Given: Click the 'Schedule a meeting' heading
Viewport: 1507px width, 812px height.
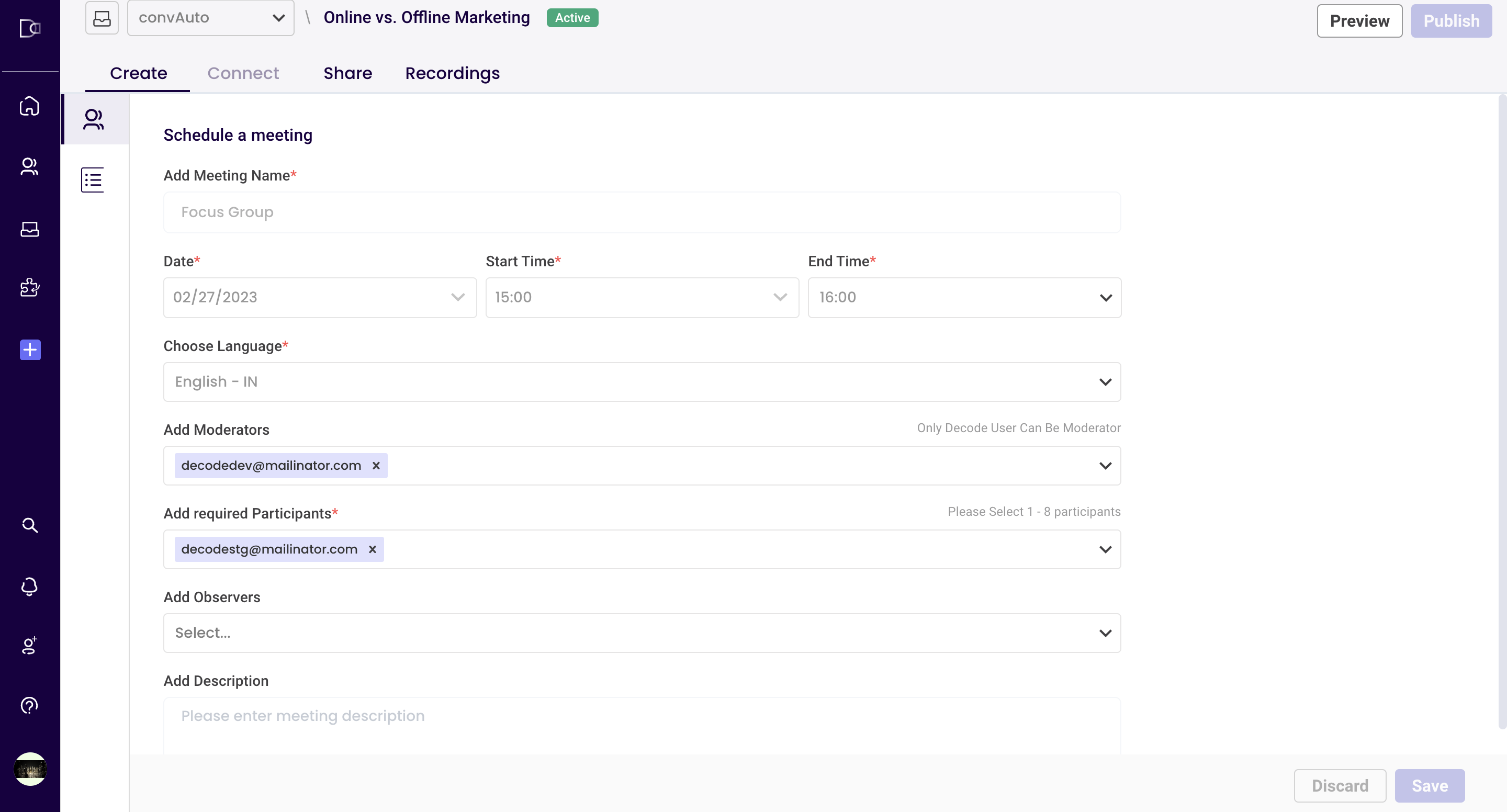Looking at the screenshot, I should click(238, 135).
